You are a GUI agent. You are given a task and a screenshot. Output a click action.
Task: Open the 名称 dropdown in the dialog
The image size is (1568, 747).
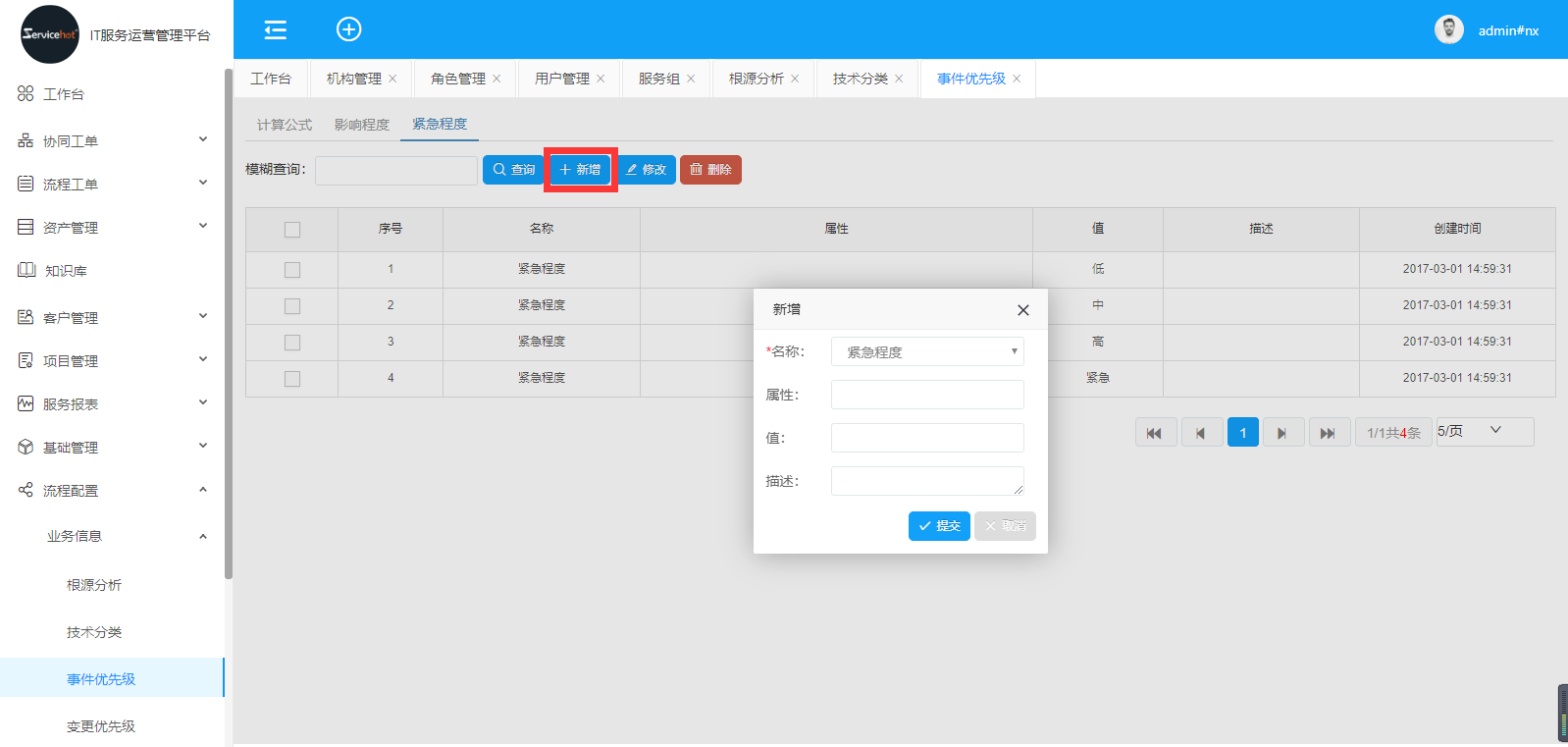pos(926,351)
